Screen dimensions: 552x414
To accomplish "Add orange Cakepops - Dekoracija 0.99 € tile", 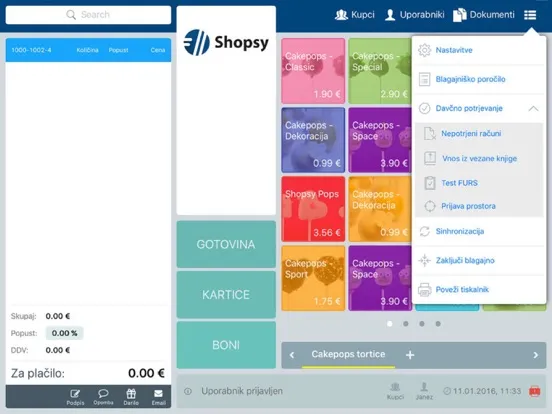I will 380,209.
